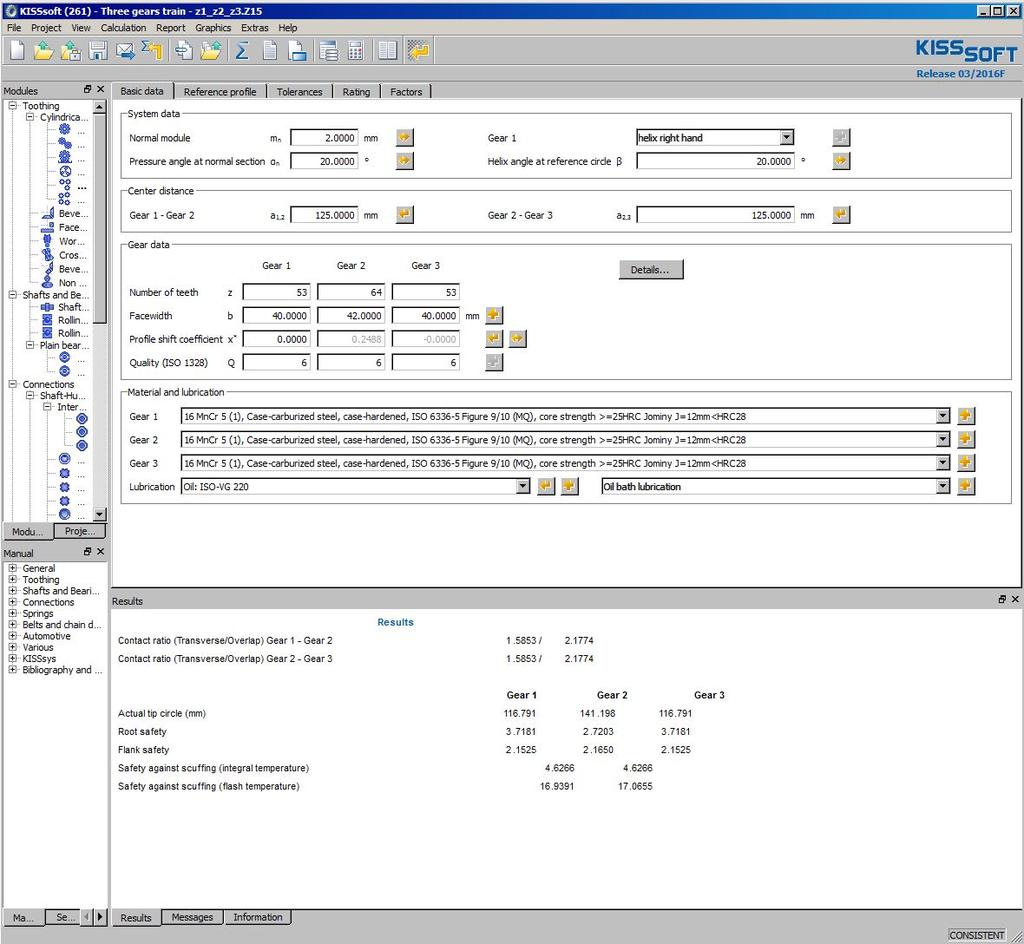Switch to the Factors tab
Screen dimensions: 1024x944
click(406, 91)
